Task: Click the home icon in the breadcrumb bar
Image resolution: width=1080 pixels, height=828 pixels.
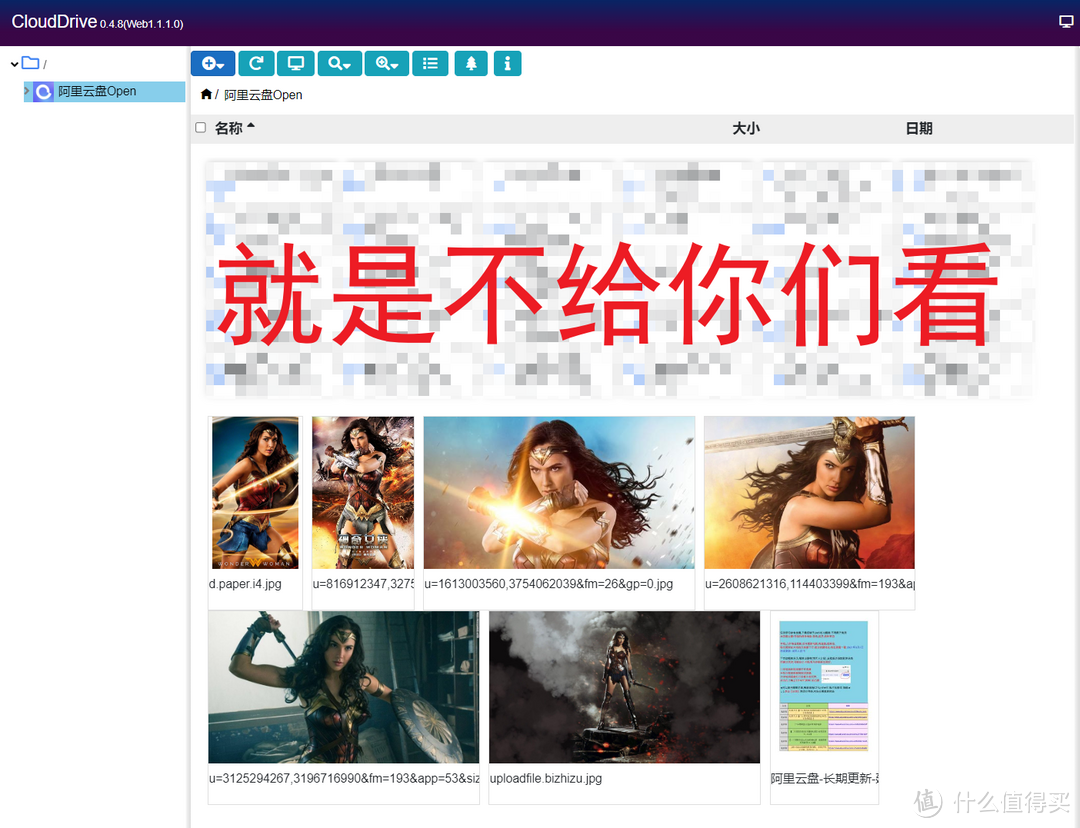Action: (205, 94)
